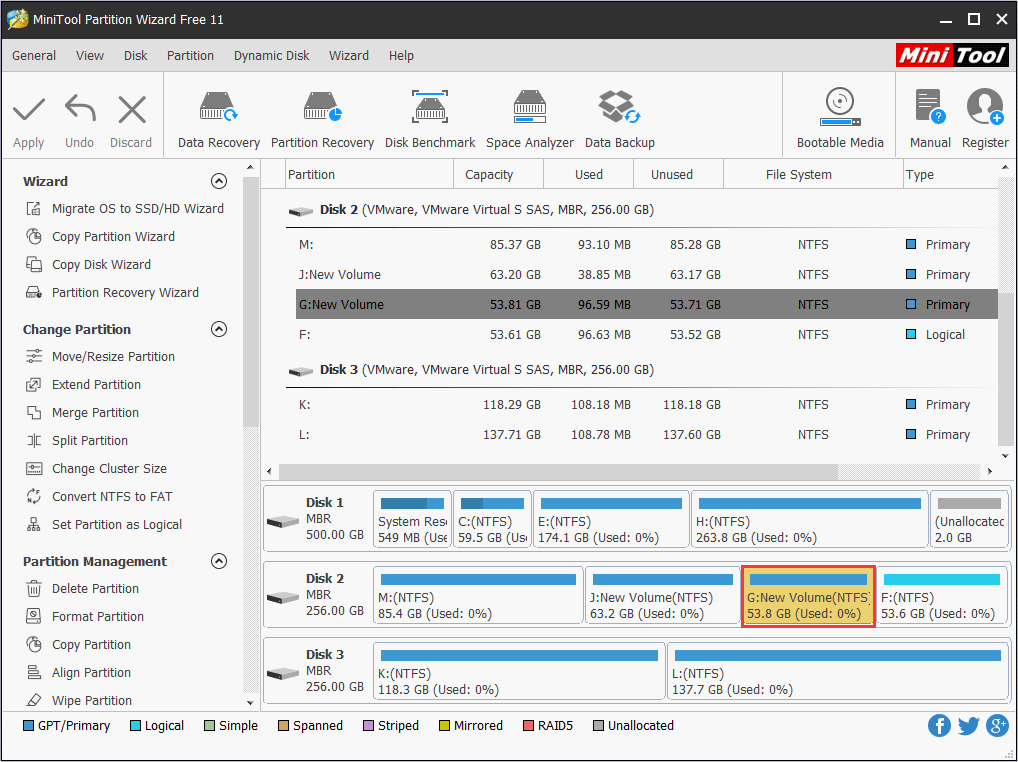This screenshot has width=1018, height=762.
Task: Open the Disk menu
Action: point(135,56)
